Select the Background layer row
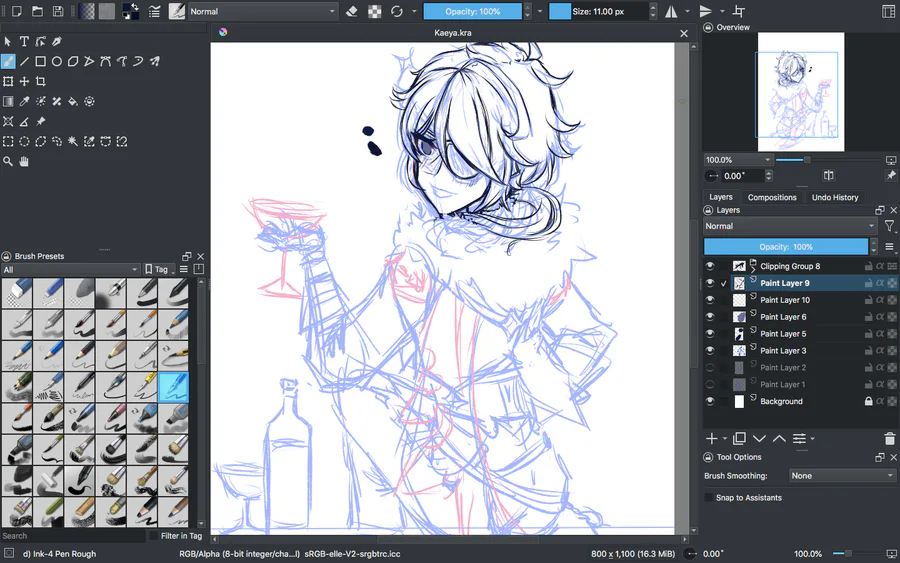900x563 pixels. 800,402
